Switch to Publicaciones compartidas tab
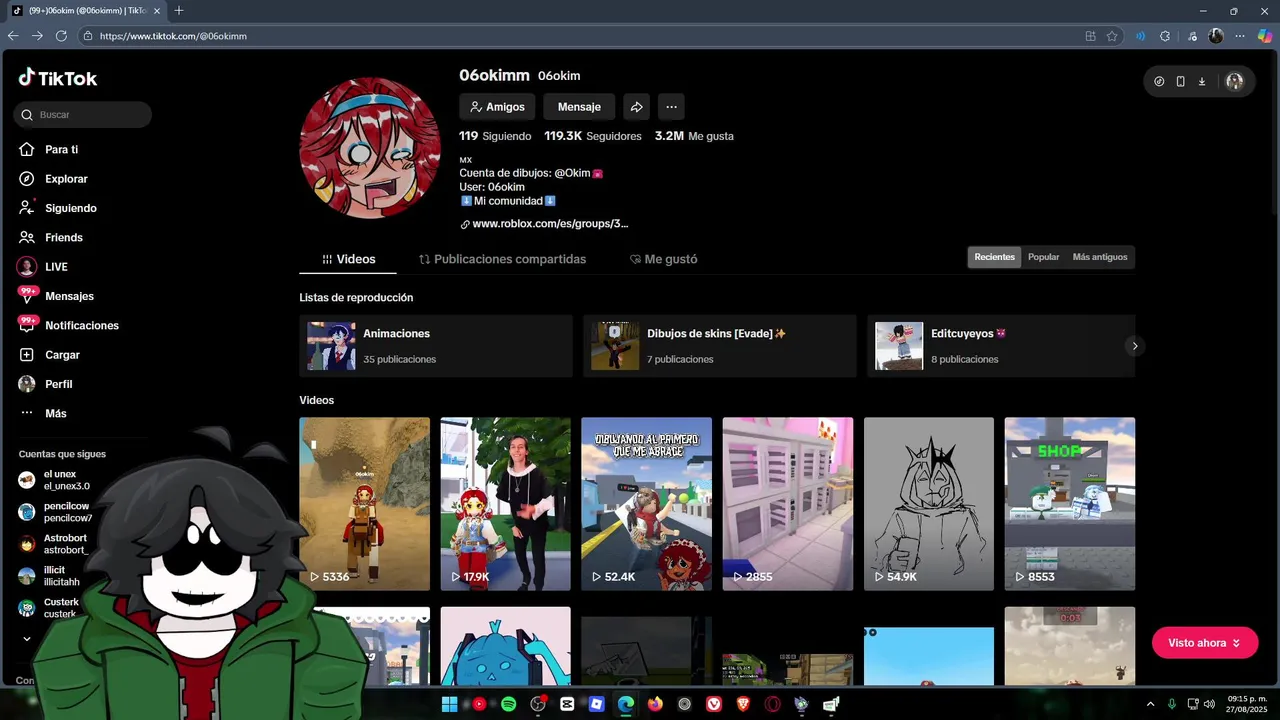Screen dimensions: 1280x720 [x=502, y=259]
